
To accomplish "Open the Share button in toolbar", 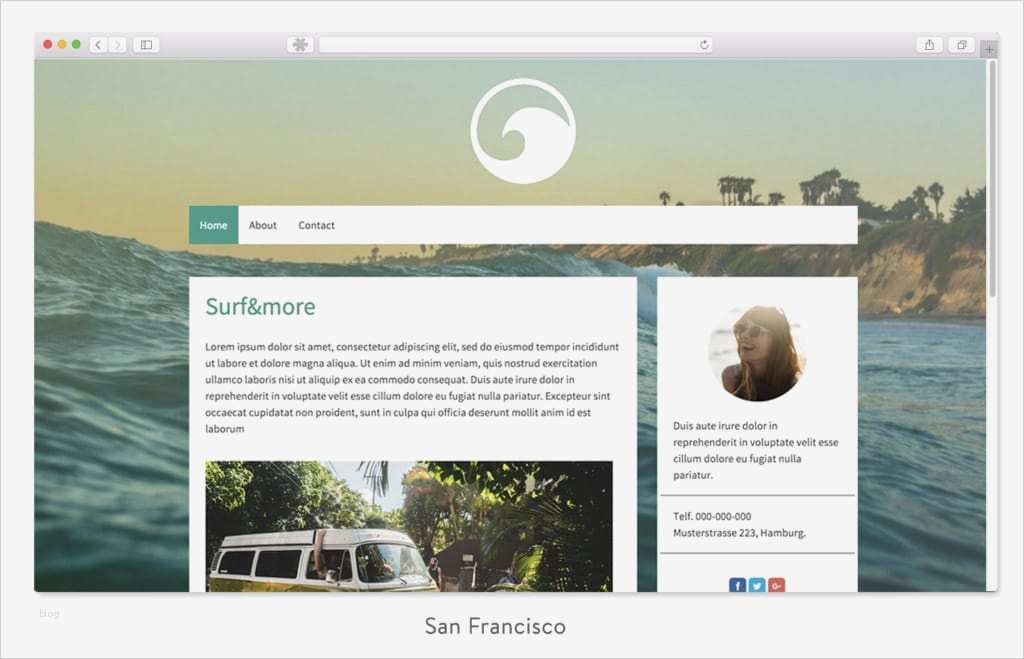I will coord(929,45).
